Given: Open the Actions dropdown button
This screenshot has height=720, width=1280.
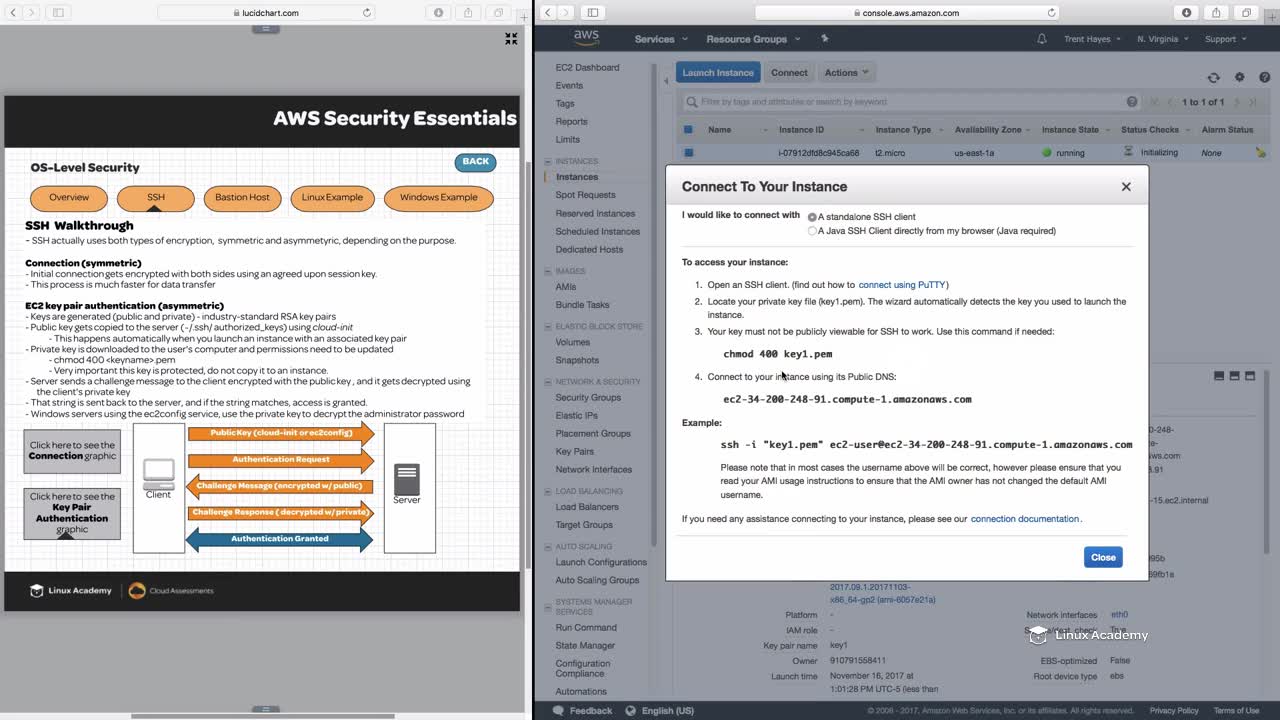Looking at the screenshot, I should pyautogui.click(x=846, y=73).
